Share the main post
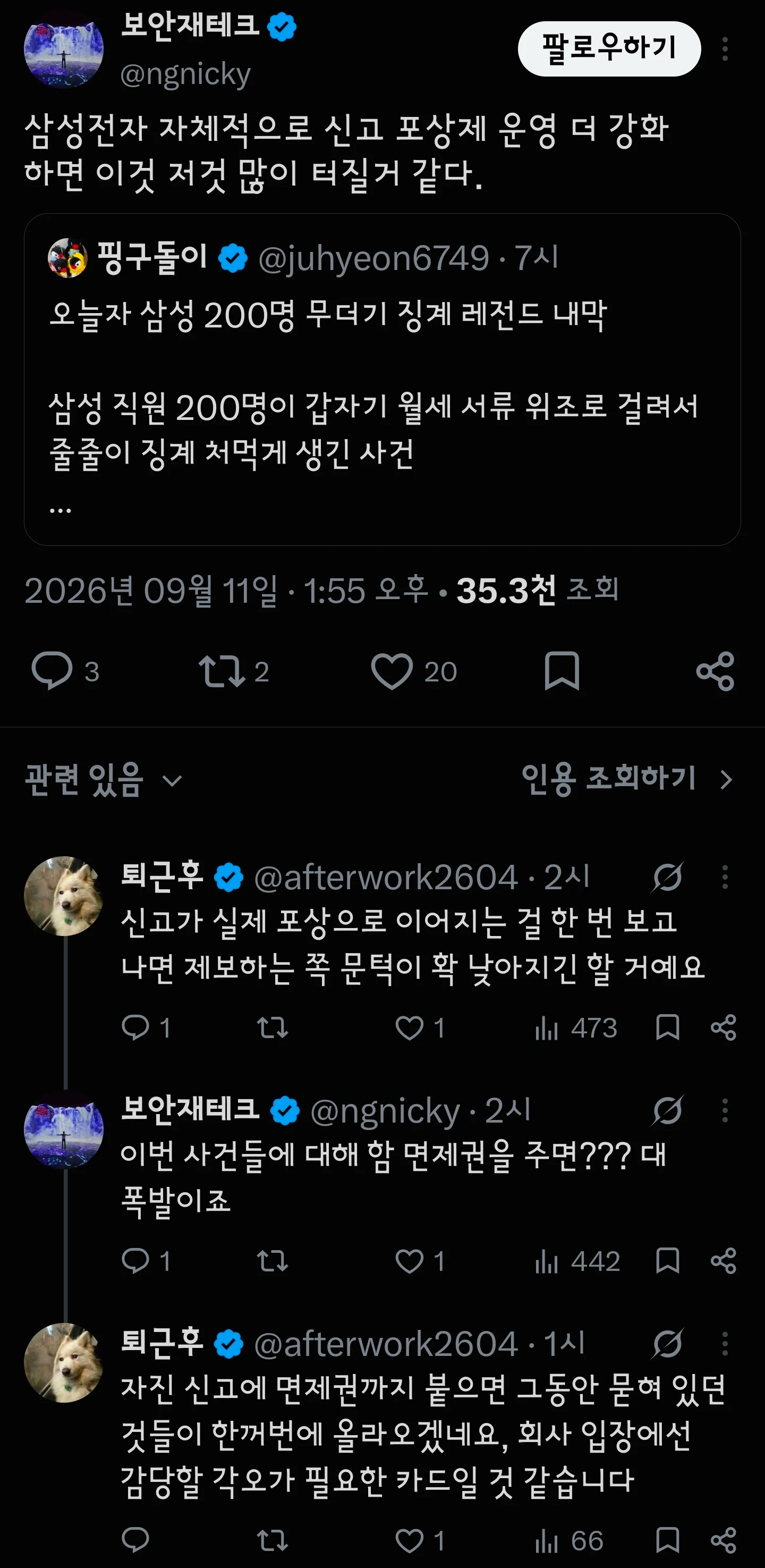This screenshot has width=765, height=1568. [715, 671]
